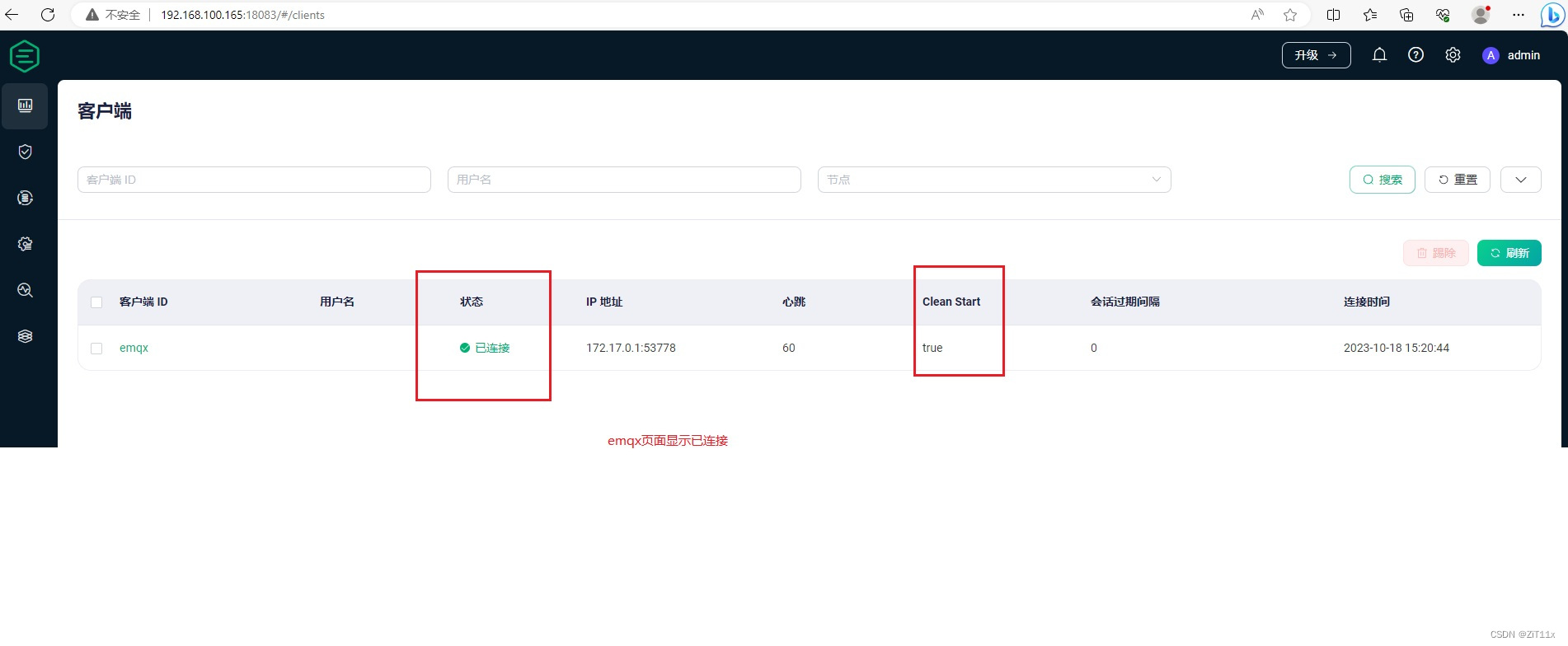The width and height of the screenshot is (1568, 646).
Task: Open browser favorites list icon
Action: pos(1370,15)
